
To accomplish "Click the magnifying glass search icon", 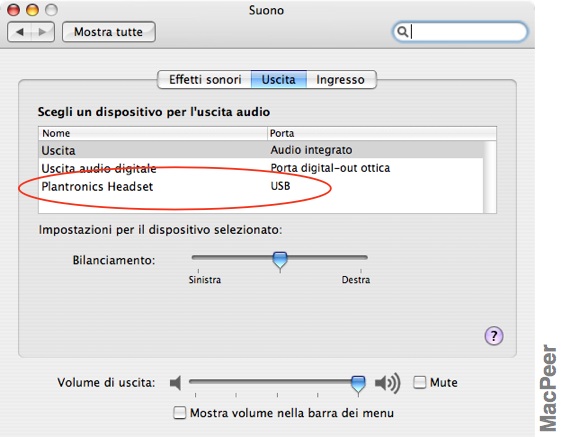I will [x=403, y=32].
